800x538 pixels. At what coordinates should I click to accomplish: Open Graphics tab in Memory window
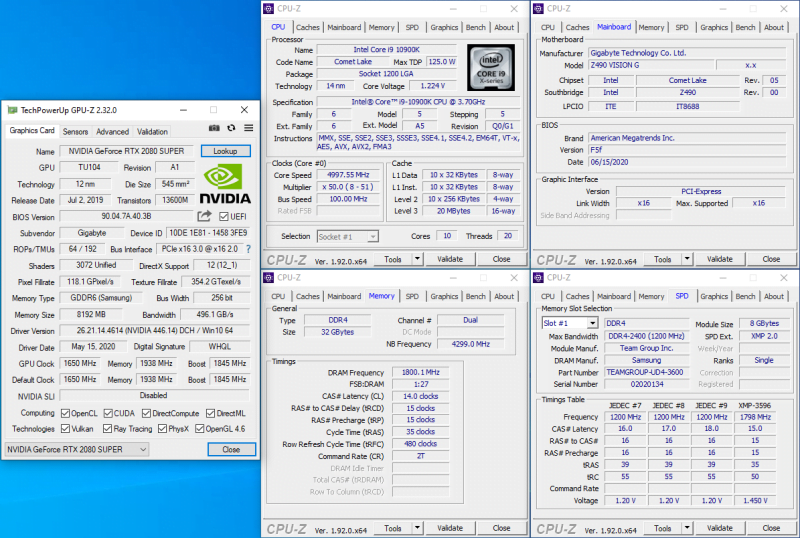point(444,297)
